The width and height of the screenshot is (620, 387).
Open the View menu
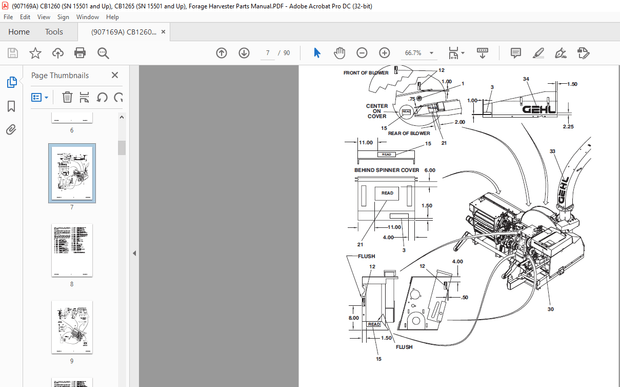(x=43, y=17)
